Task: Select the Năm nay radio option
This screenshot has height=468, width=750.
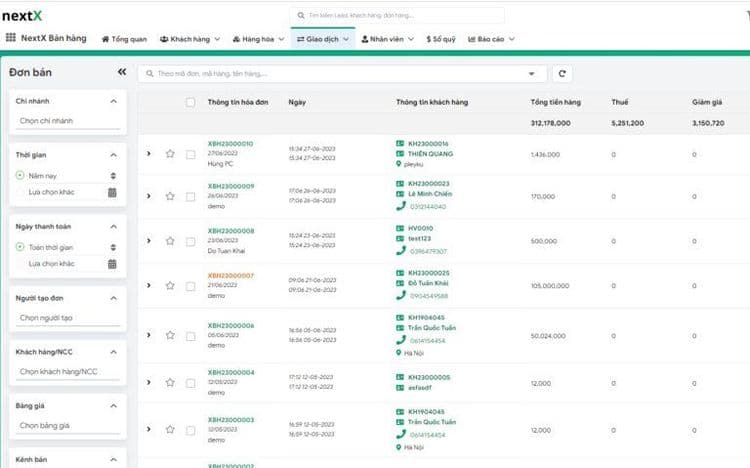Action: 20,175
